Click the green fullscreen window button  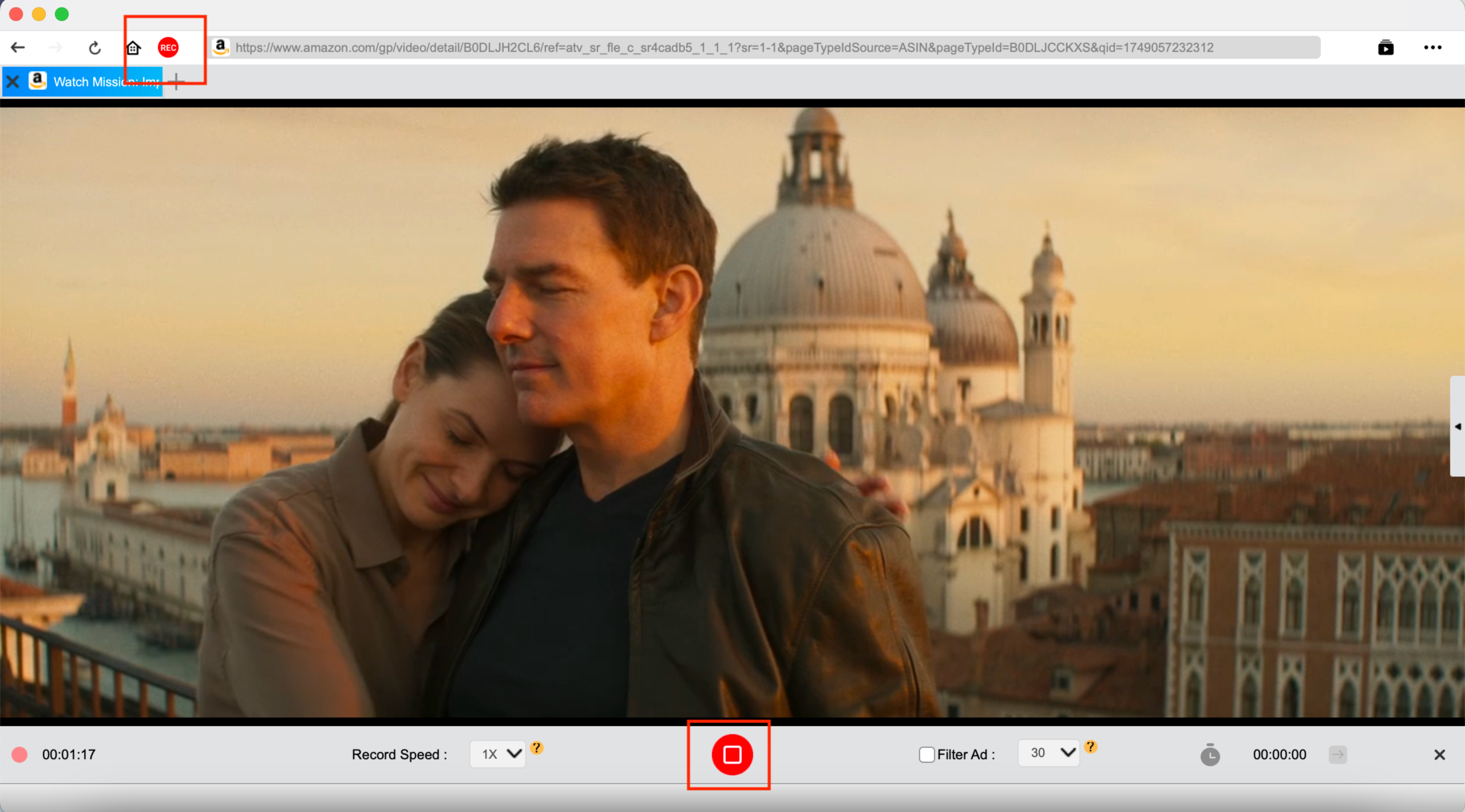[62, 14]
